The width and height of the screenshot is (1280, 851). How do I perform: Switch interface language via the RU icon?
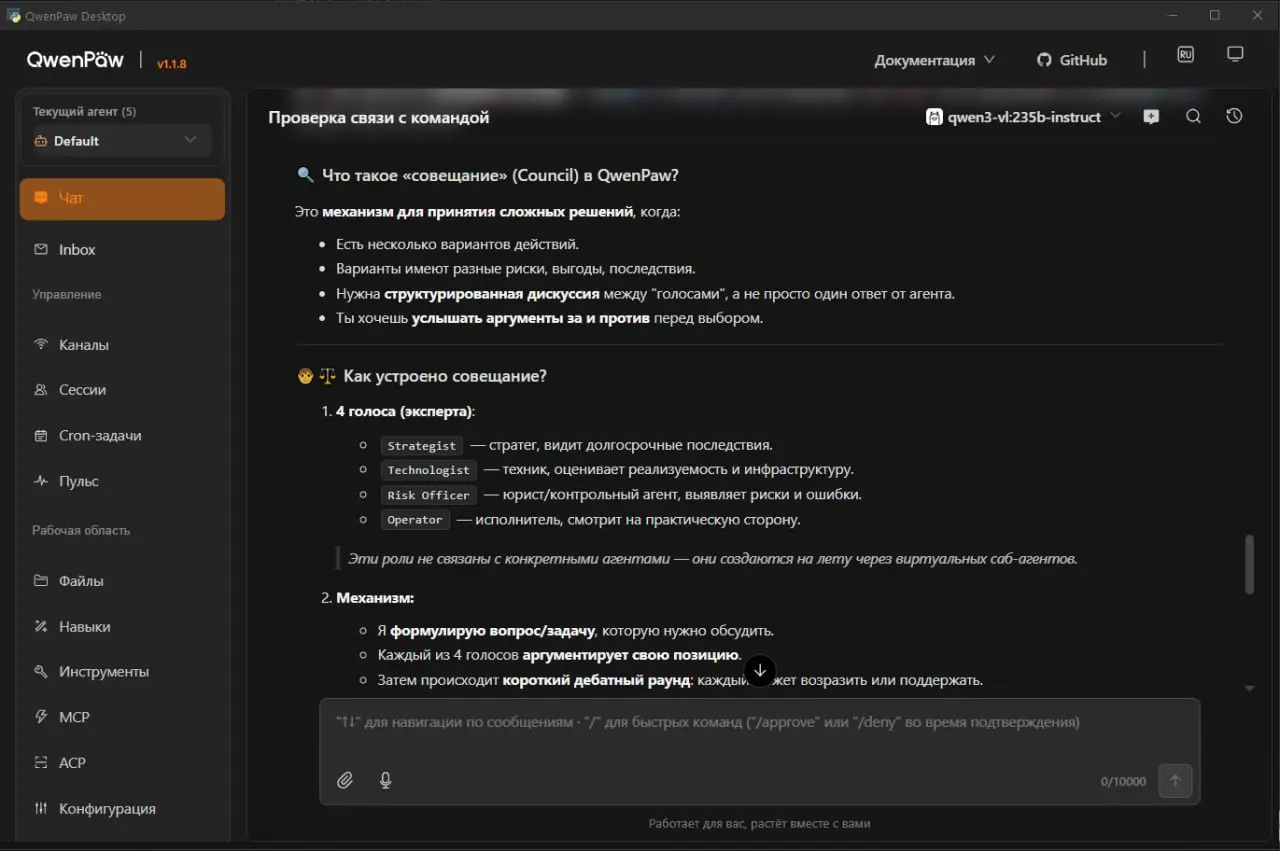[x=1185, y=55]
